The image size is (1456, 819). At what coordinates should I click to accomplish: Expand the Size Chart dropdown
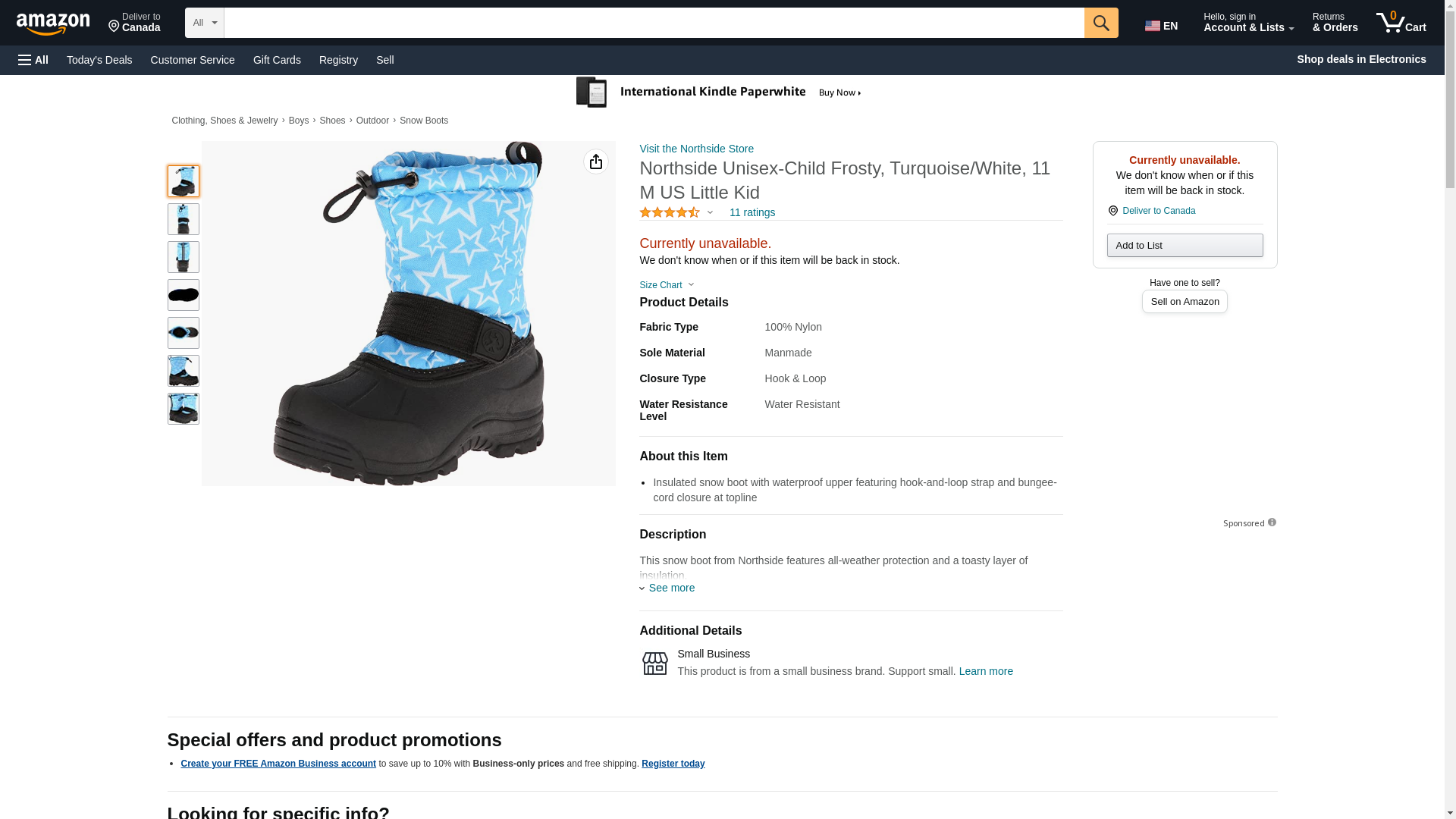click(667, 285)
